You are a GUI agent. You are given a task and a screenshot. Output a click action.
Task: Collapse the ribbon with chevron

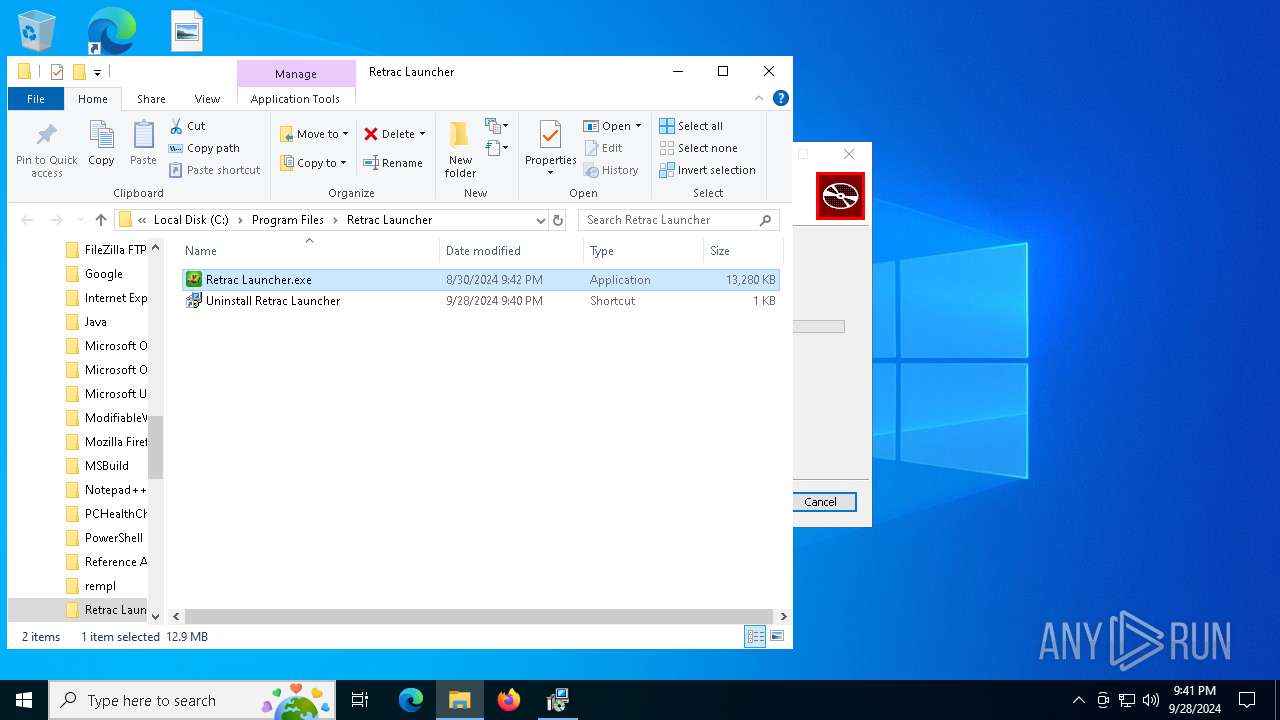(x=759, y=98)
